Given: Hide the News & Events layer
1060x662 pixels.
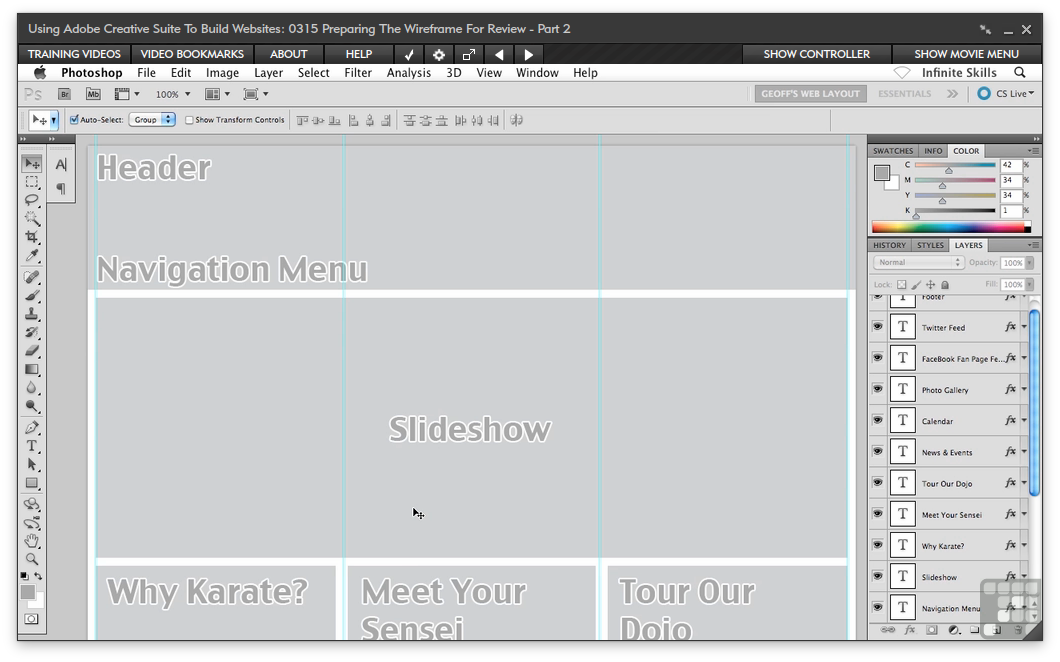Looking at the screenshot, I should [x=877, y=451].
